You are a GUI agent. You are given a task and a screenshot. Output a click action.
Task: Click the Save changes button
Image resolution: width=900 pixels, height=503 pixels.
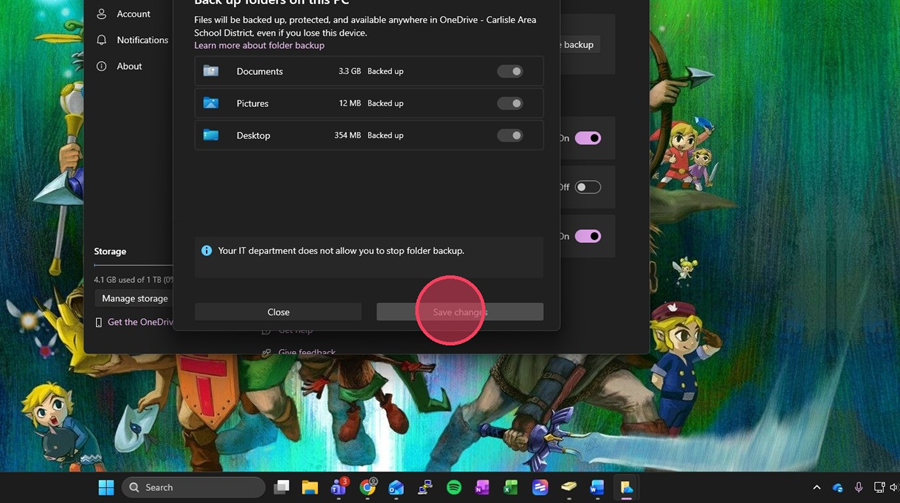click(x=460, y=312)
